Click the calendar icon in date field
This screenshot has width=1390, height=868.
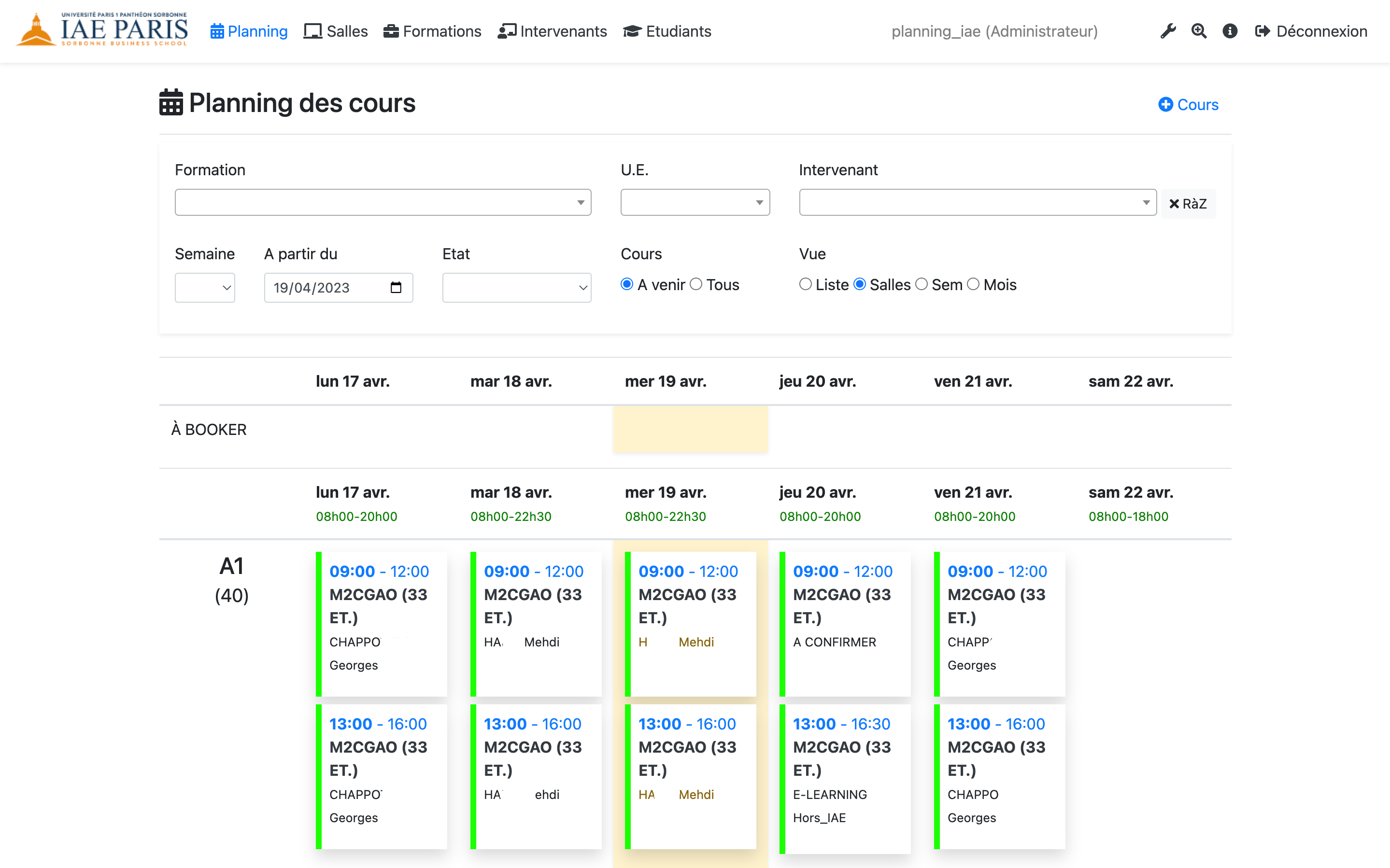[396, 288]
